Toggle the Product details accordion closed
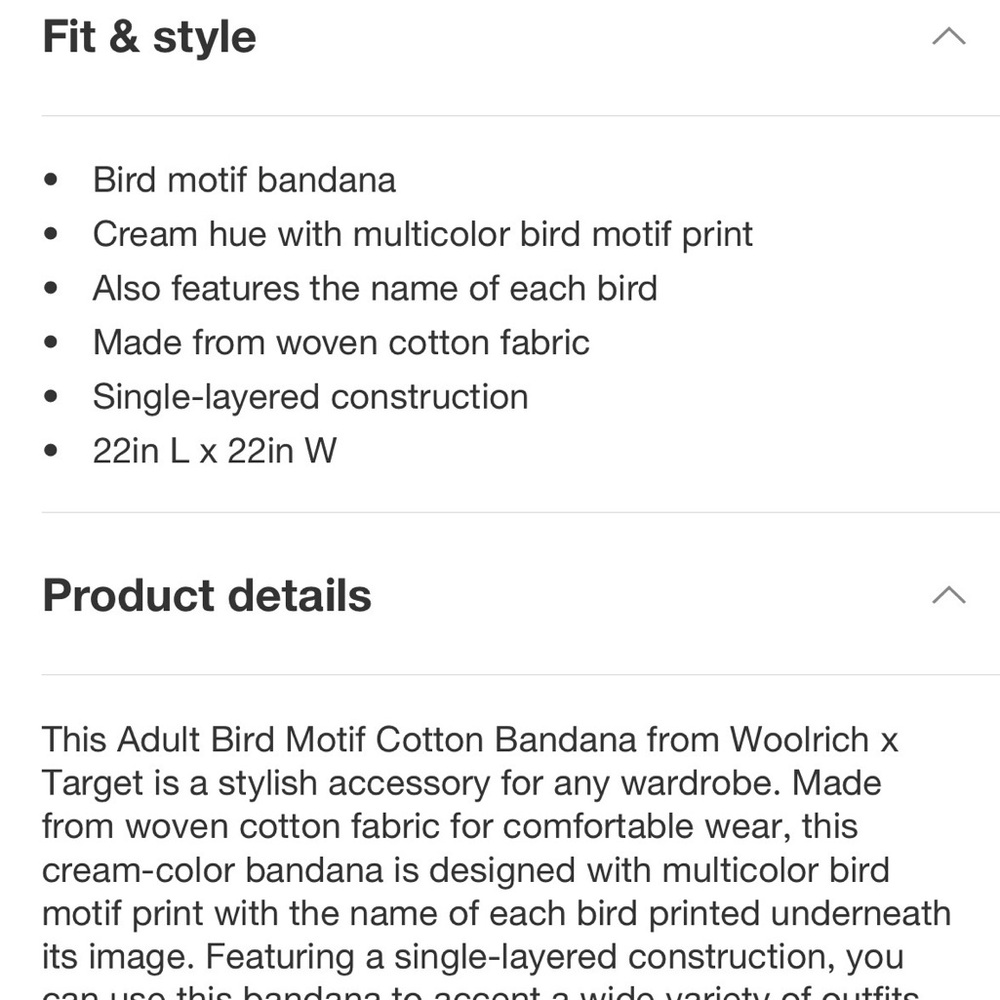1000x1000 pixels. pyautogui.click(x=947, y=595)
